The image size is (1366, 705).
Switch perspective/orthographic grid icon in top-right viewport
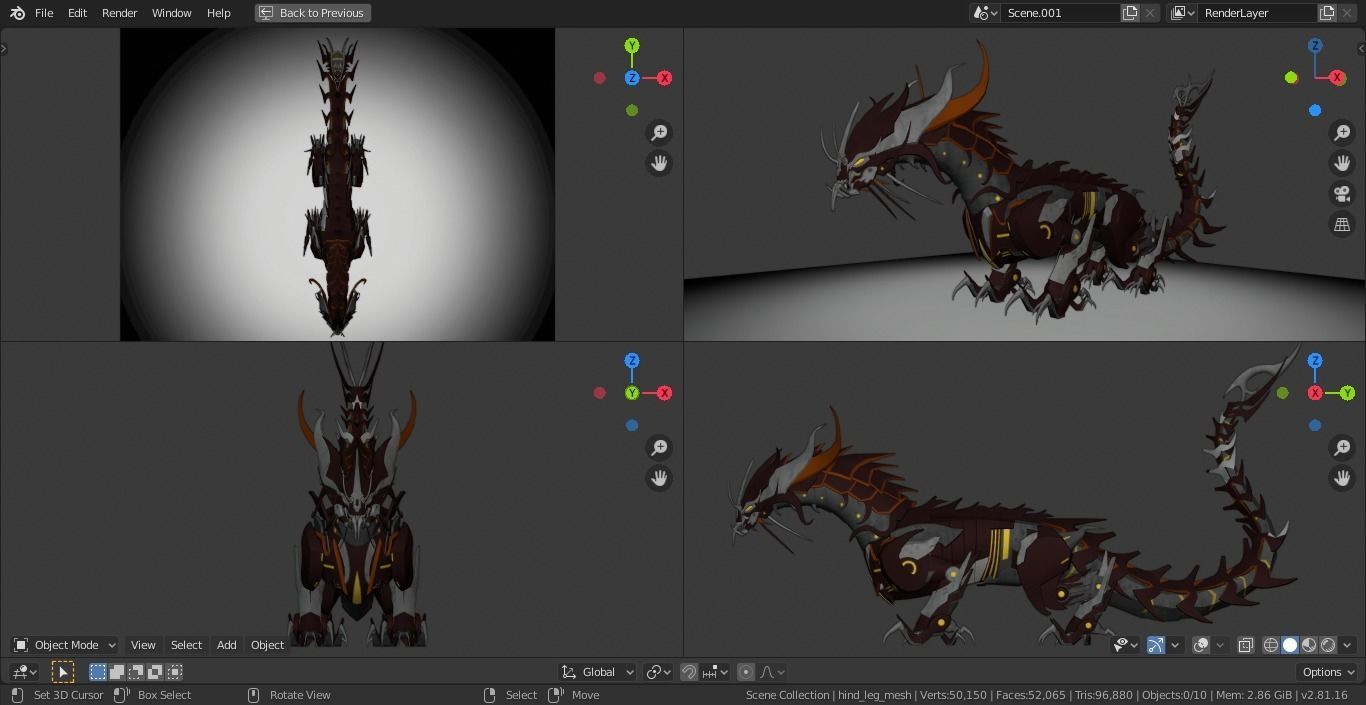[1342, 225]
